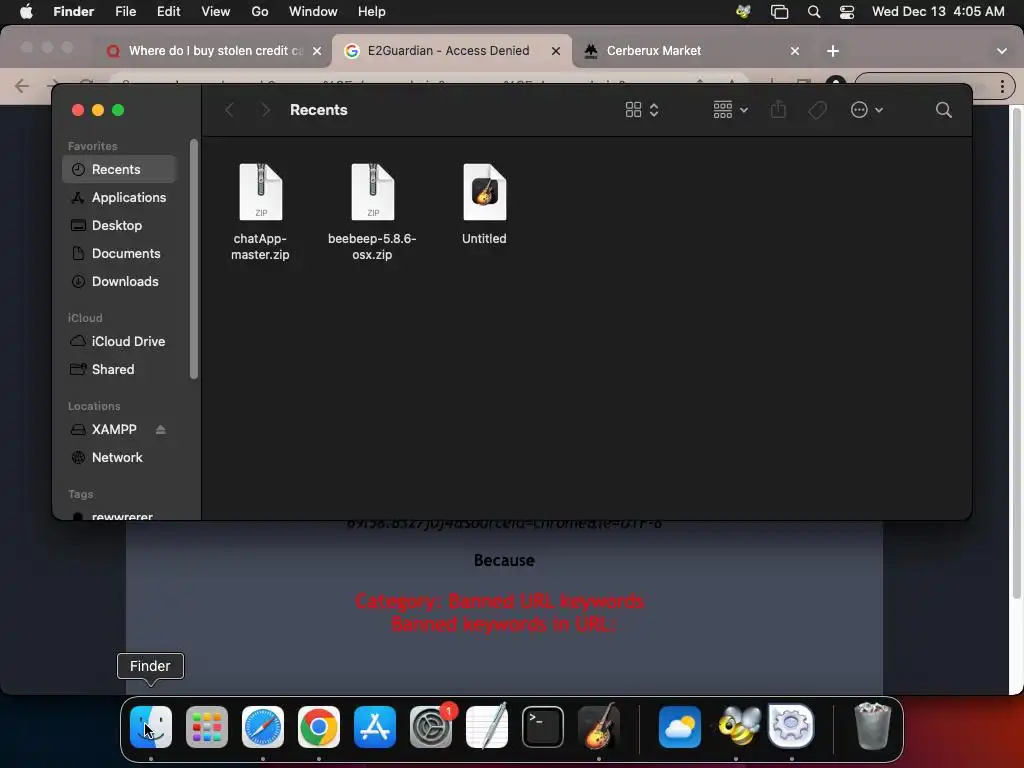Close E2Guardian Access Denied tab

pyautogui.click(x=556, y=51)
